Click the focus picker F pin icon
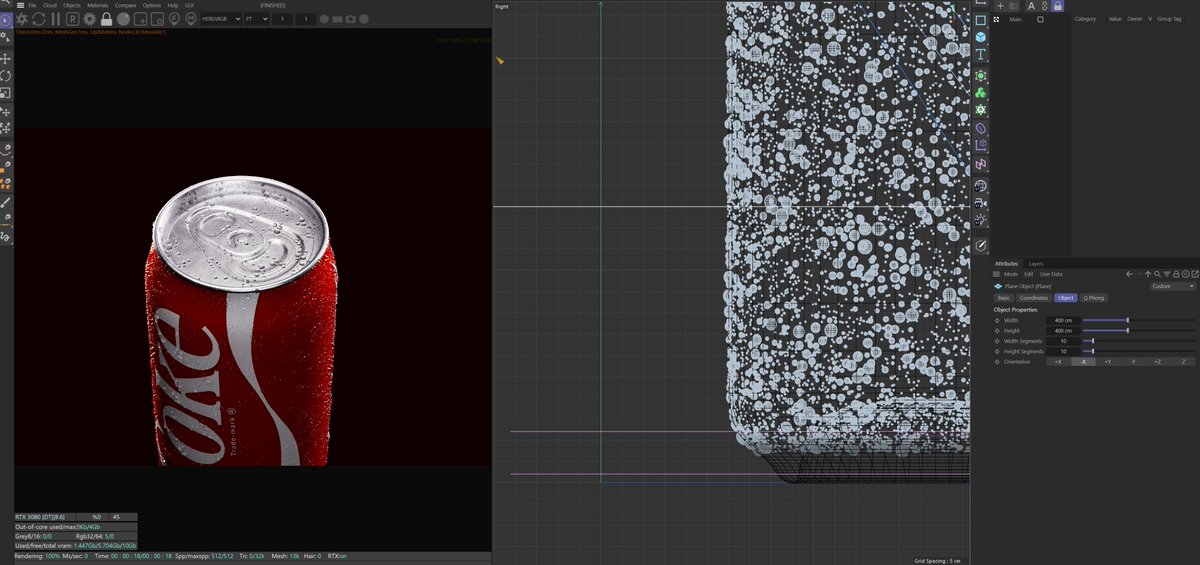Image resolution: width=1200 pixels, height=565 pixels. tap(174, 19)
